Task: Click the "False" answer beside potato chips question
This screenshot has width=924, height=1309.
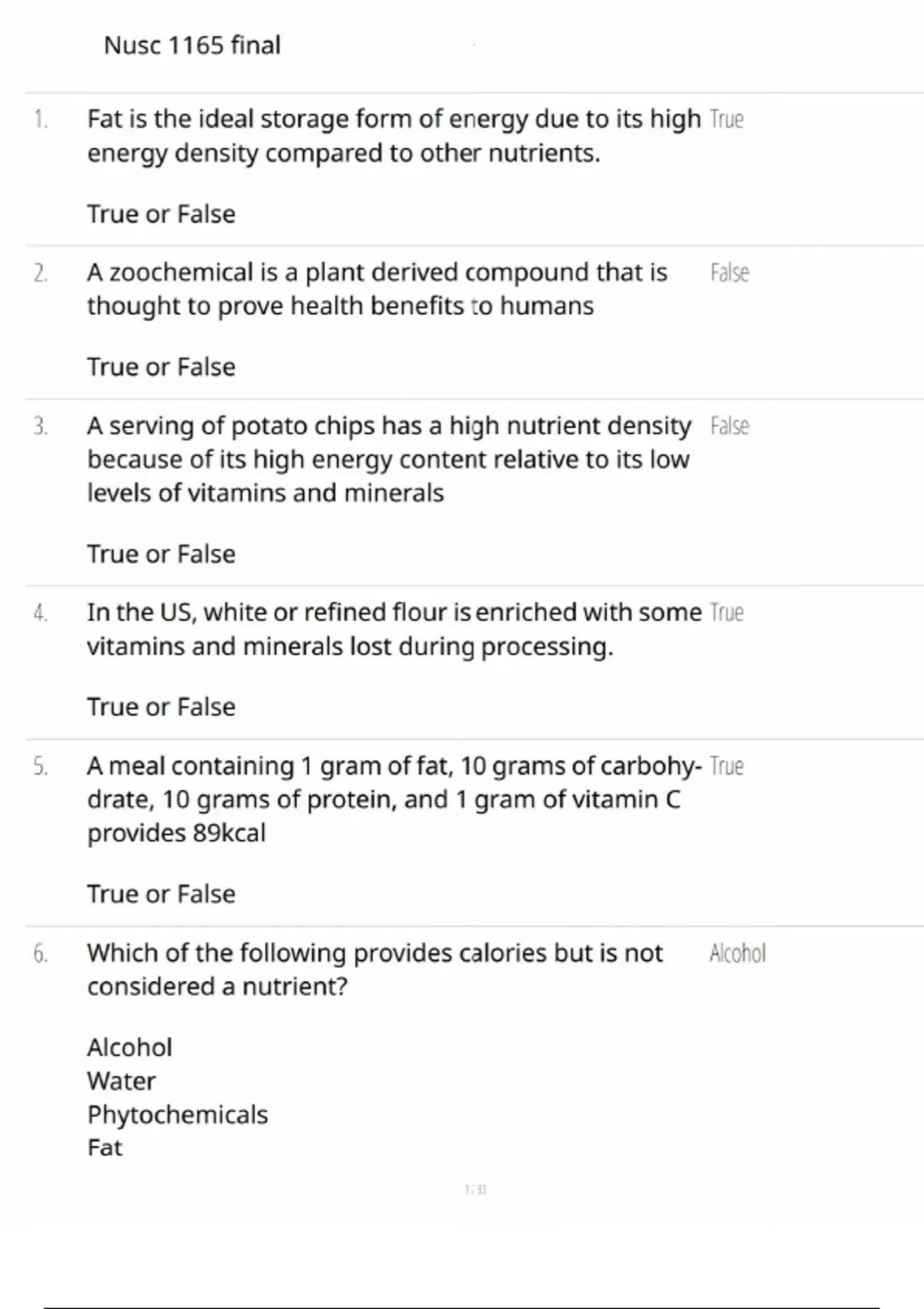Action: click(729, 426)
